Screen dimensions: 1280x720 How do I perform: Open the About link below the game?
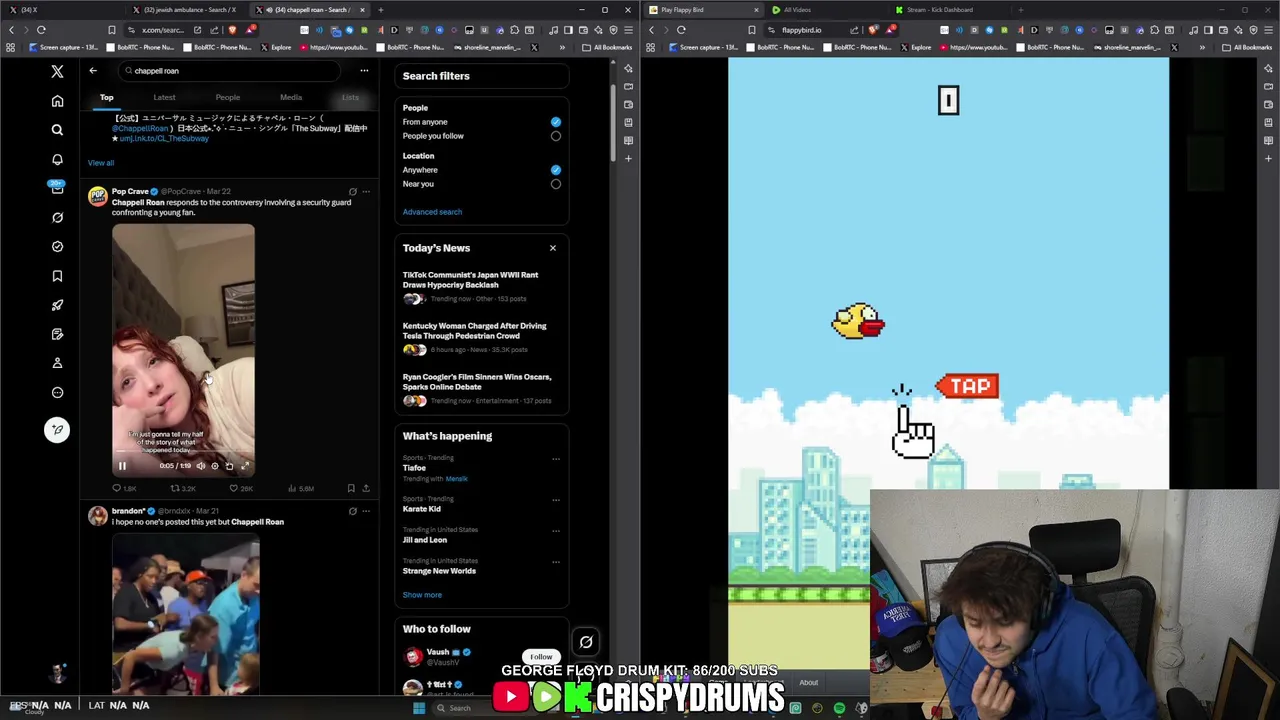click(808, 683)
